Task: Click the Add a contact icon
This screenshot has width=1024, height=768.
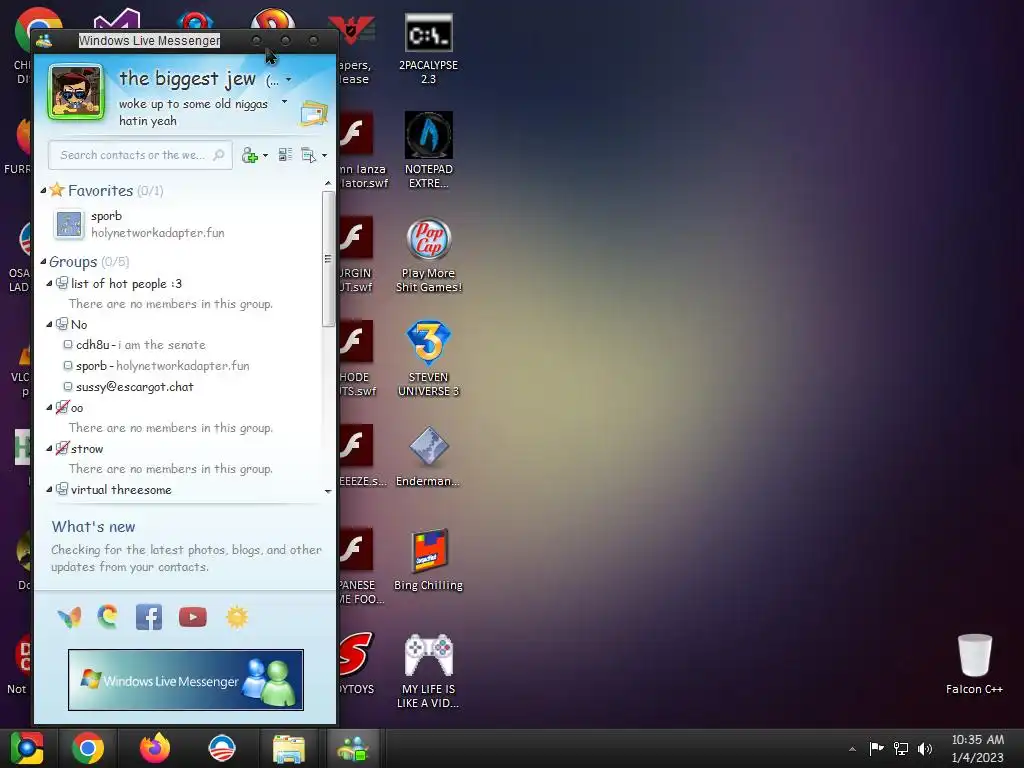Action: click(249, 155)
